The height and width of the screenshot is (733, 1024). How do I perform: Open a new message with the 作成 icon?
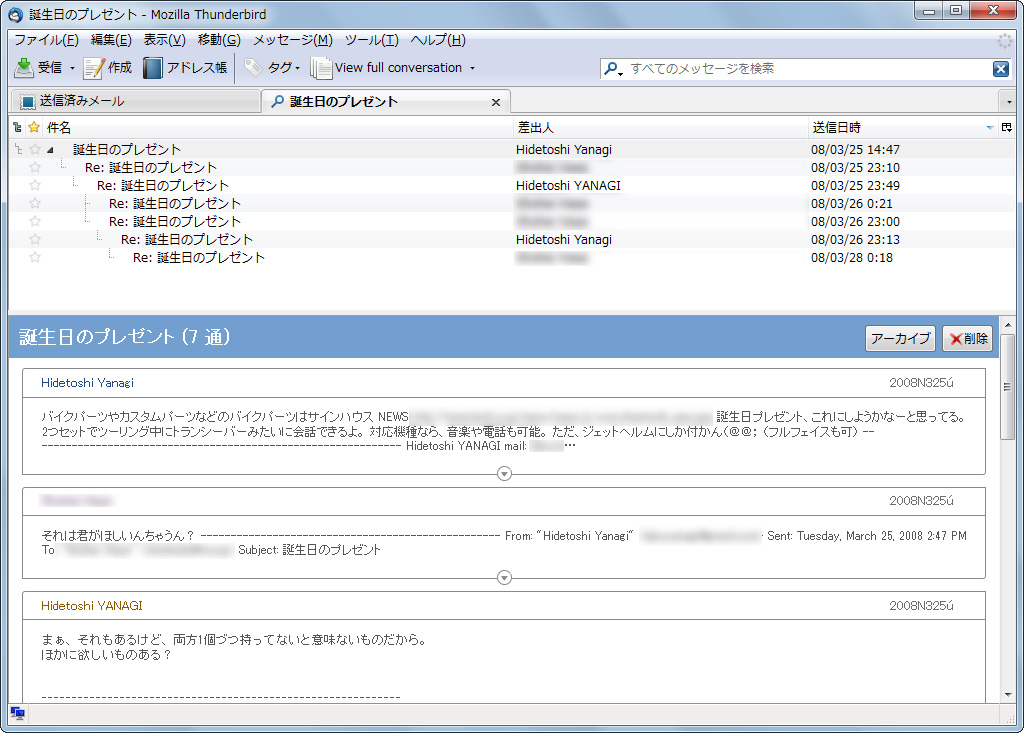[x=96, y=68]
